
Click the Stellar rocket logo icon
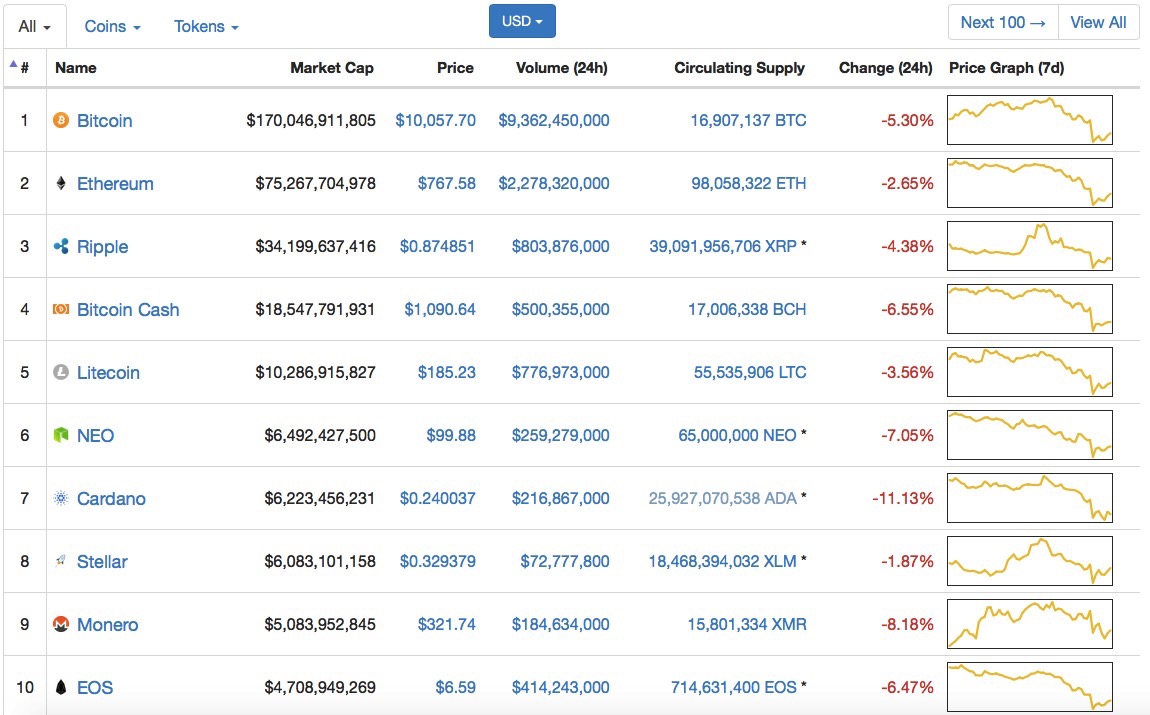tap(61, 561)
